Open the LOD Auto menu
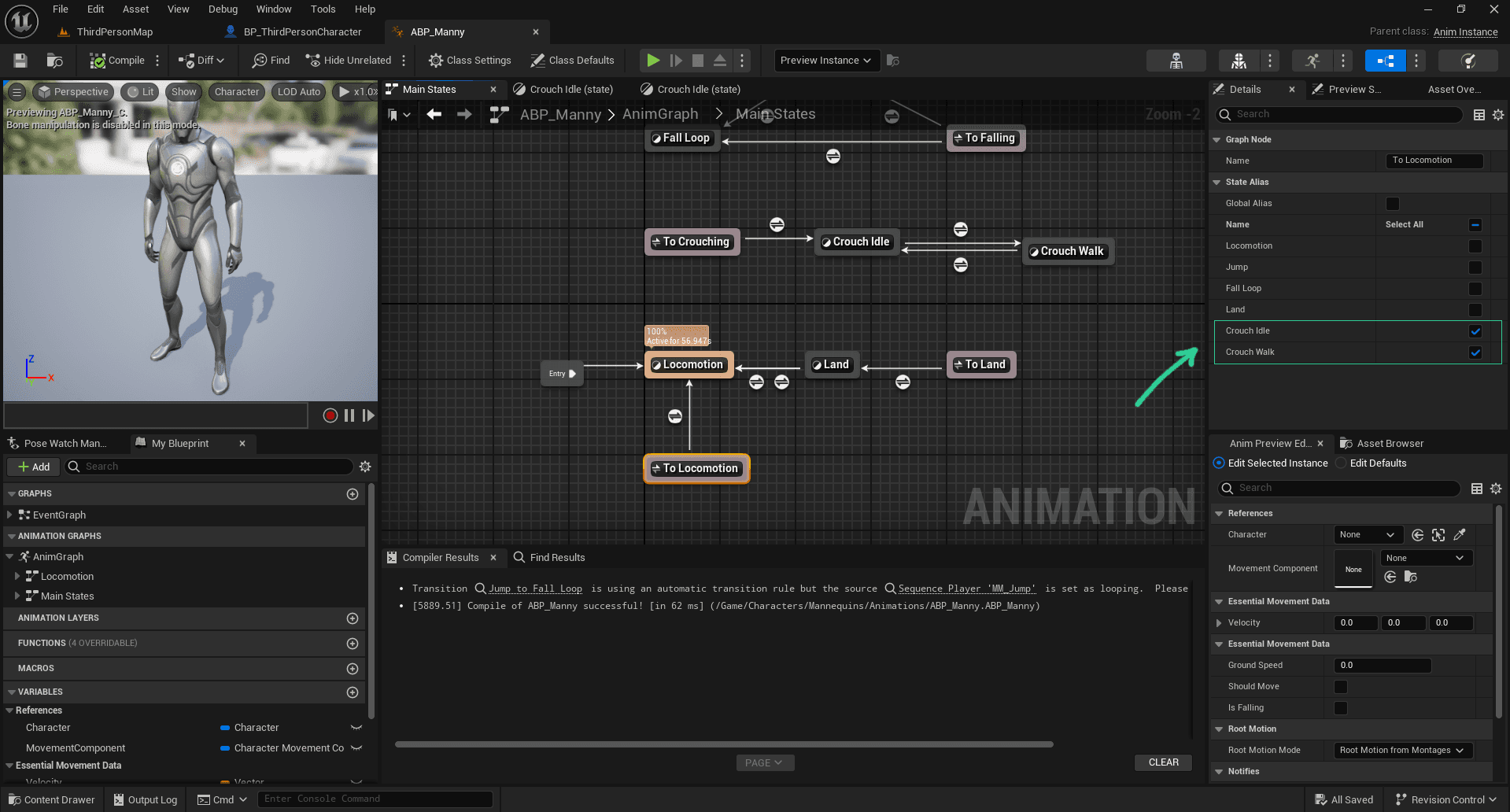The width and height of the screenshot is (1510, 812). tap(299, 92)
